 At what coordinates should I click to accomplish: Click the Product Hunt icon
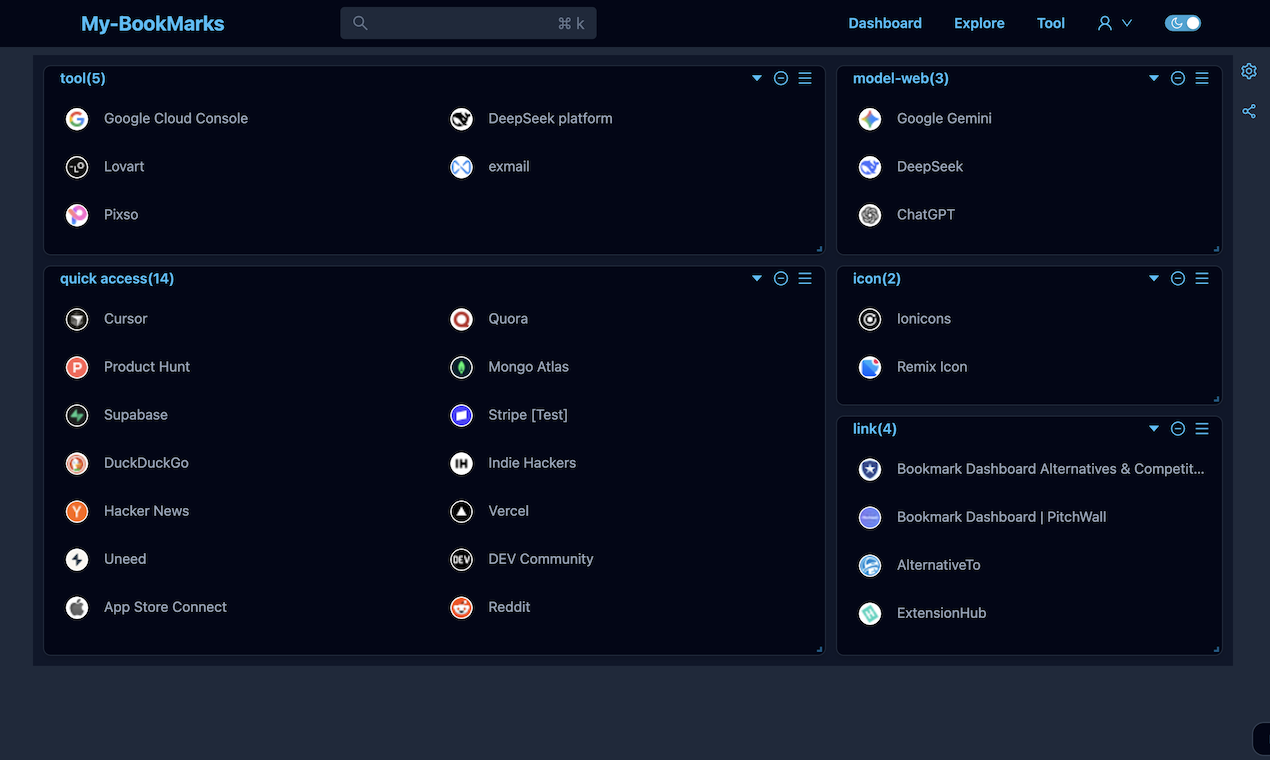(77, 367)
